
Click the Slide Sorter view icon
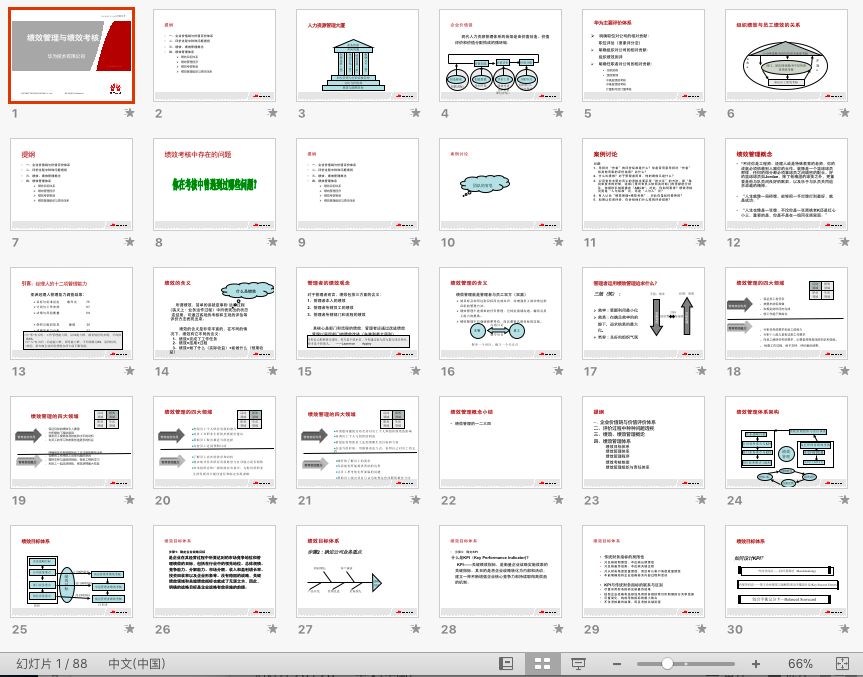click(543, 663)
